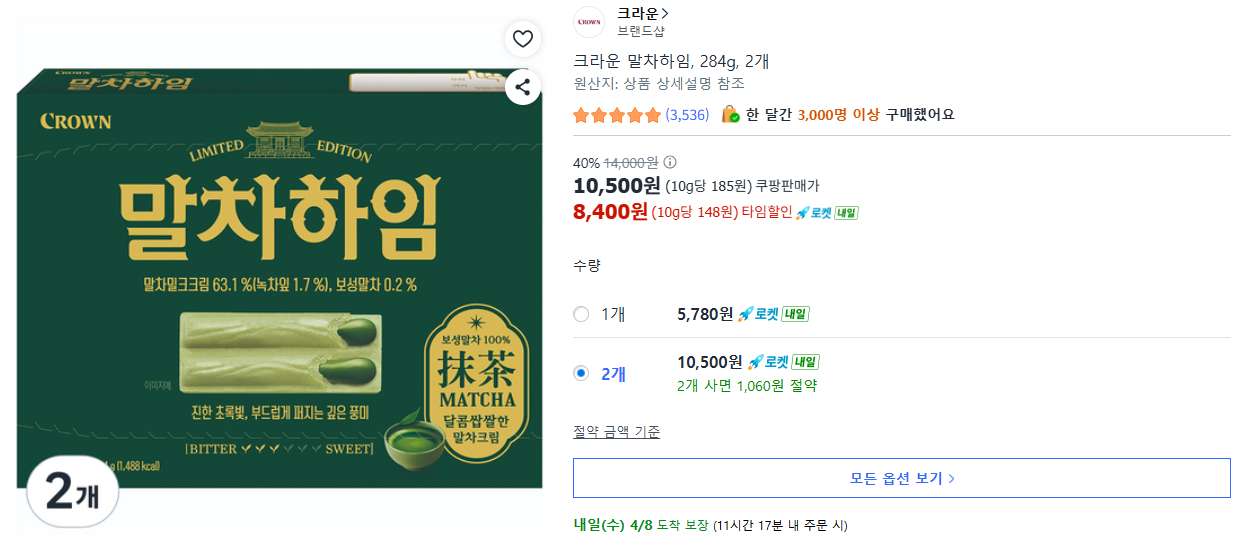Click the rocket badge in the 1개 row

click(x=773, y=314)
